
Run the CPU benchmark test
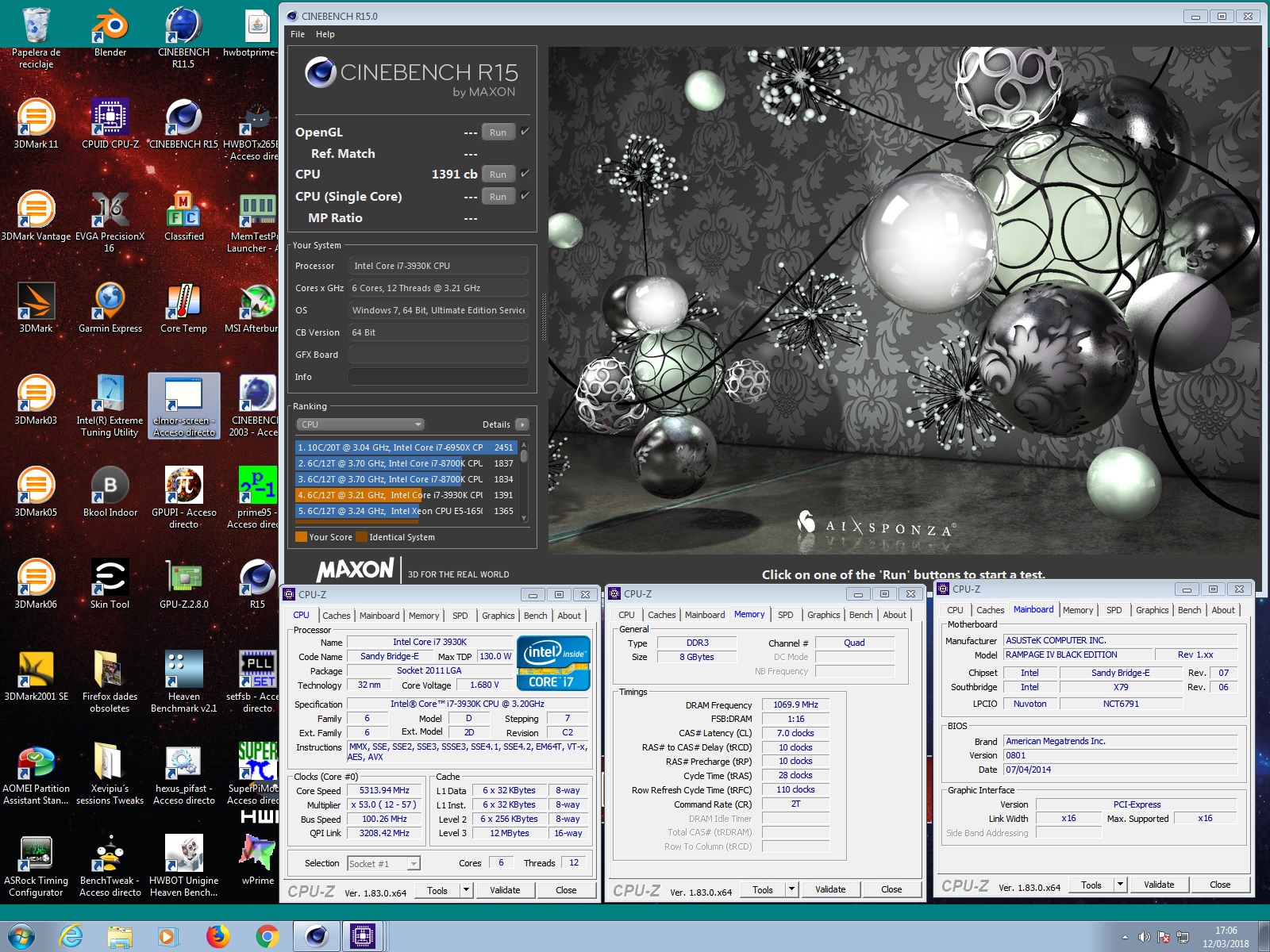click(x=498, y=175)
